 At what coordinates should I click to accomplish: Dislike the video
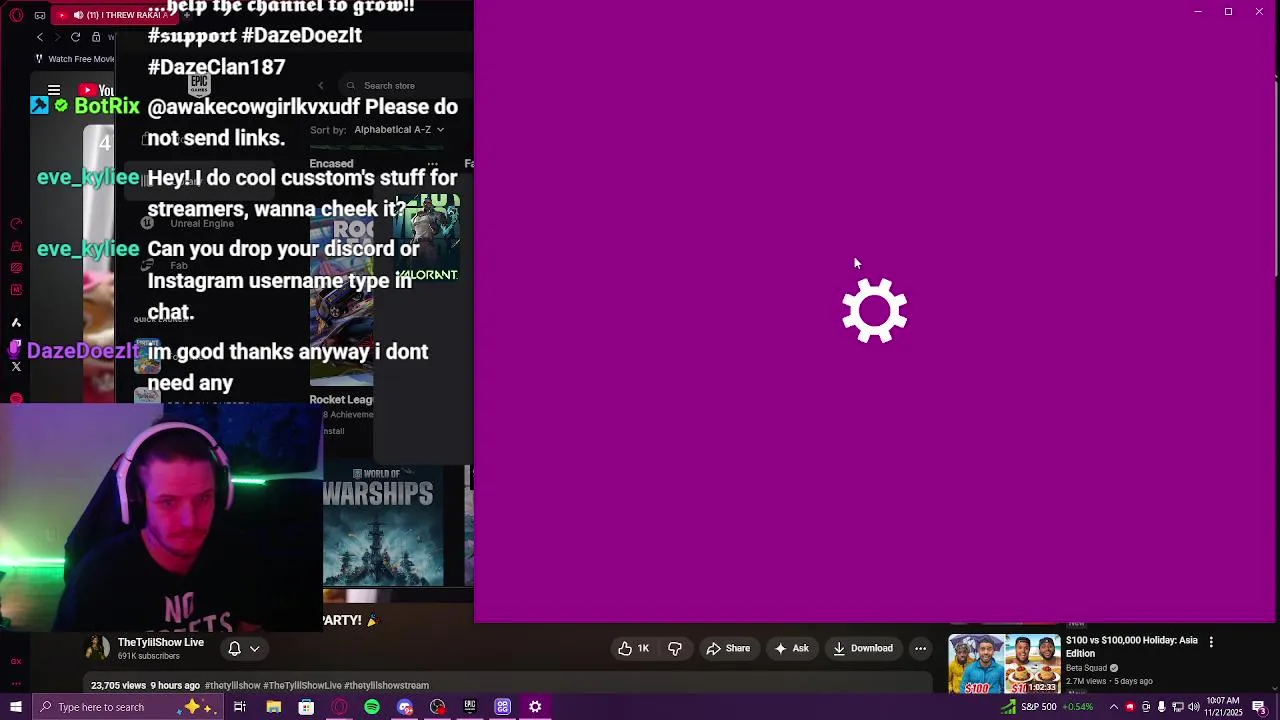(675, 648)
